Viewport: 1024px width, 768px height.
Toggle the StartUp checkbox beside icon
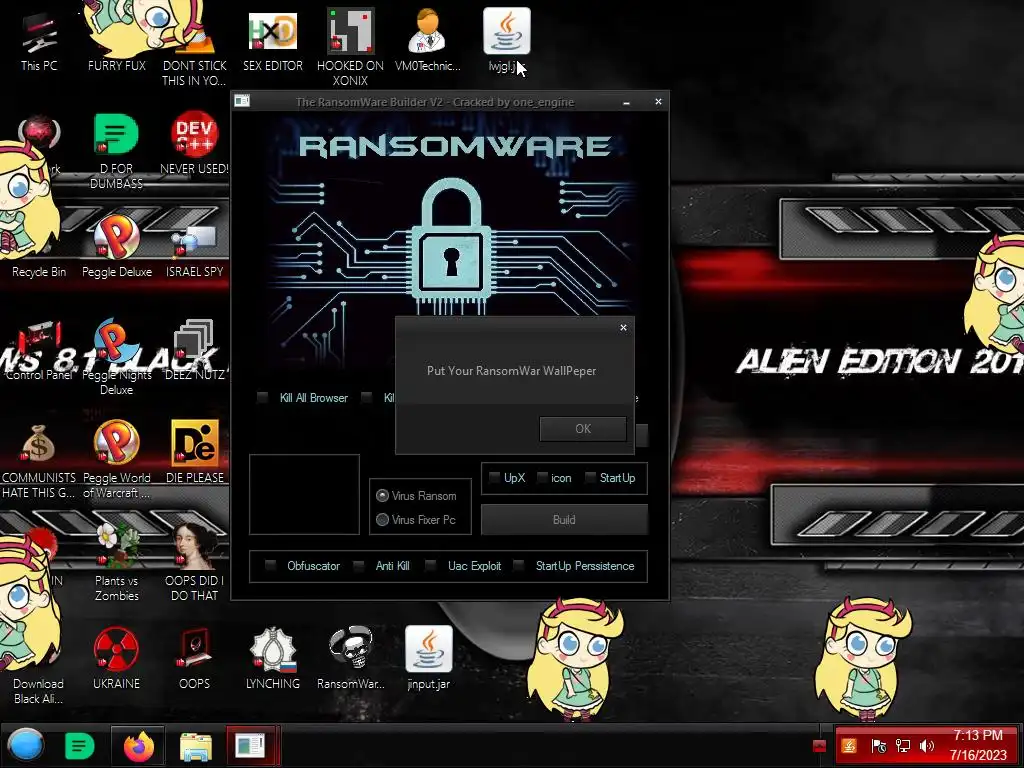590,478
